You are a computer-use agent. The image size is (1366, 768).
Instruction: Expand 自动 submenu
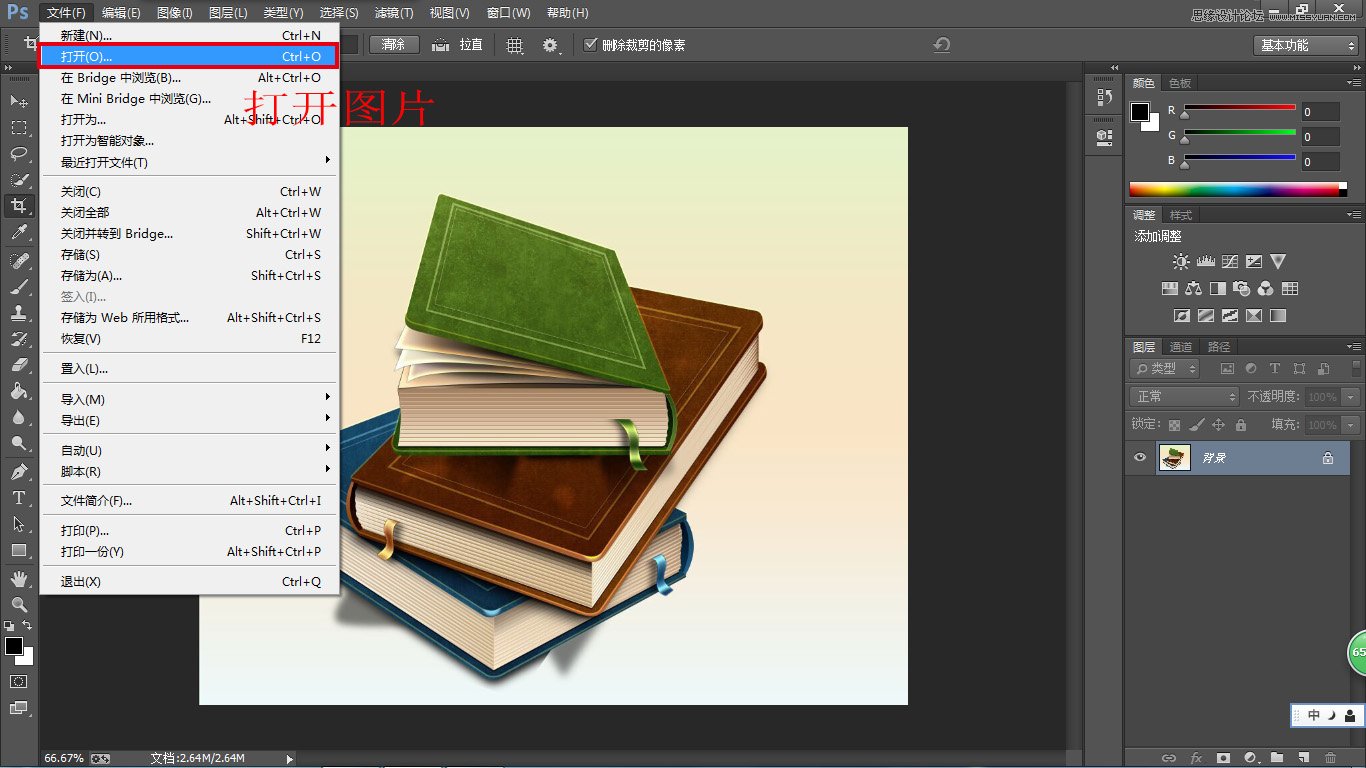[190, 451]
